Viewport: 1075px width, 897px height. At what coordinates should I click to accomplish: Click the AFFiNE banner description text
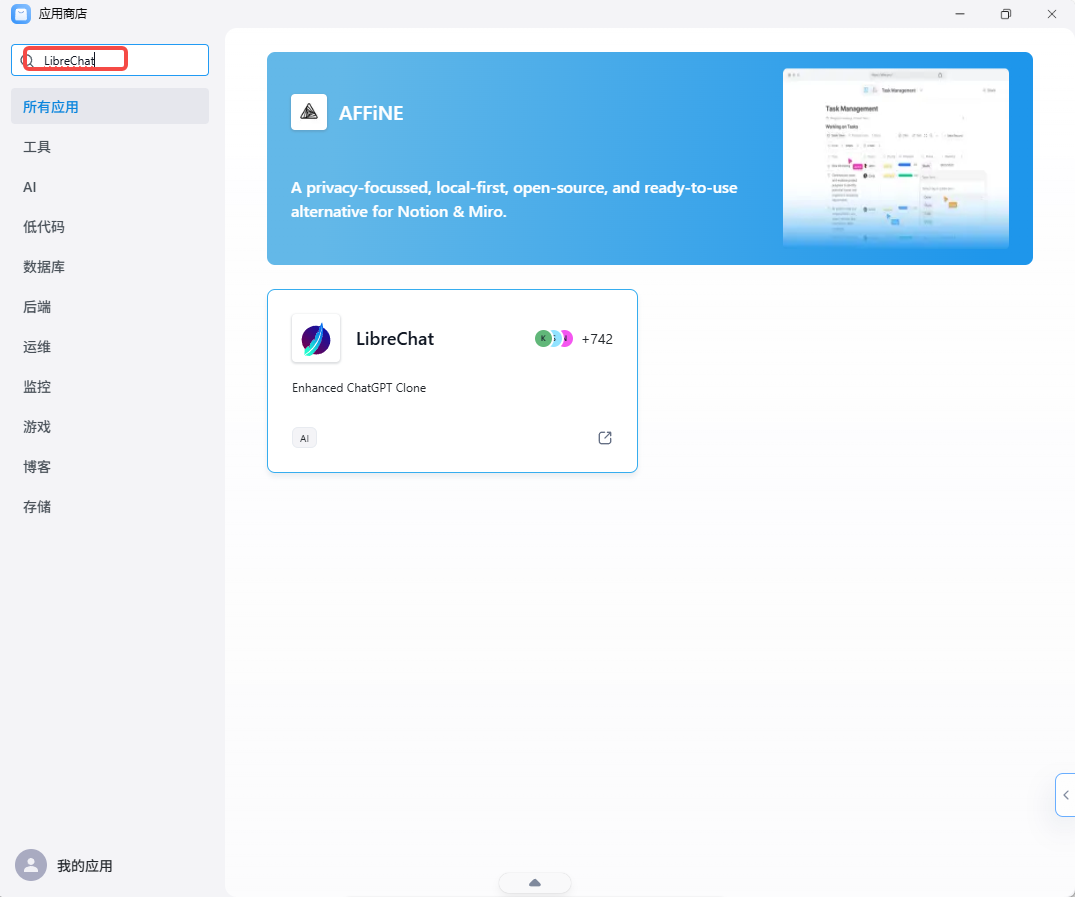514,200
